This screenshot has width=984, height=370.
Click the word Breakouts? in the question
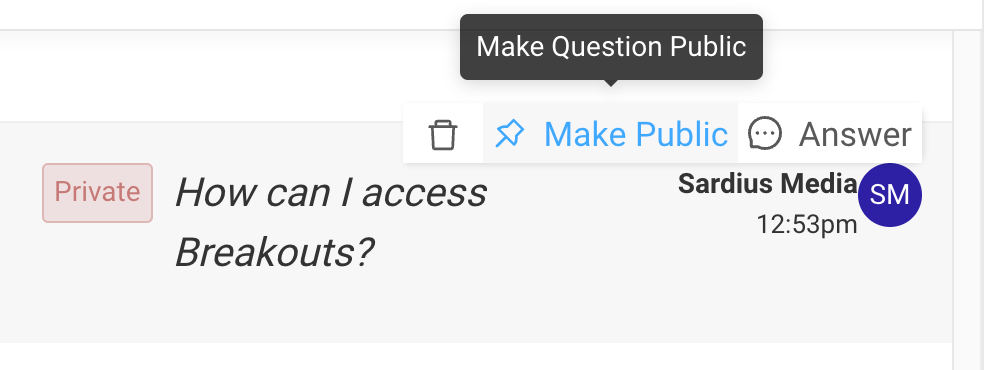(274, 253)
